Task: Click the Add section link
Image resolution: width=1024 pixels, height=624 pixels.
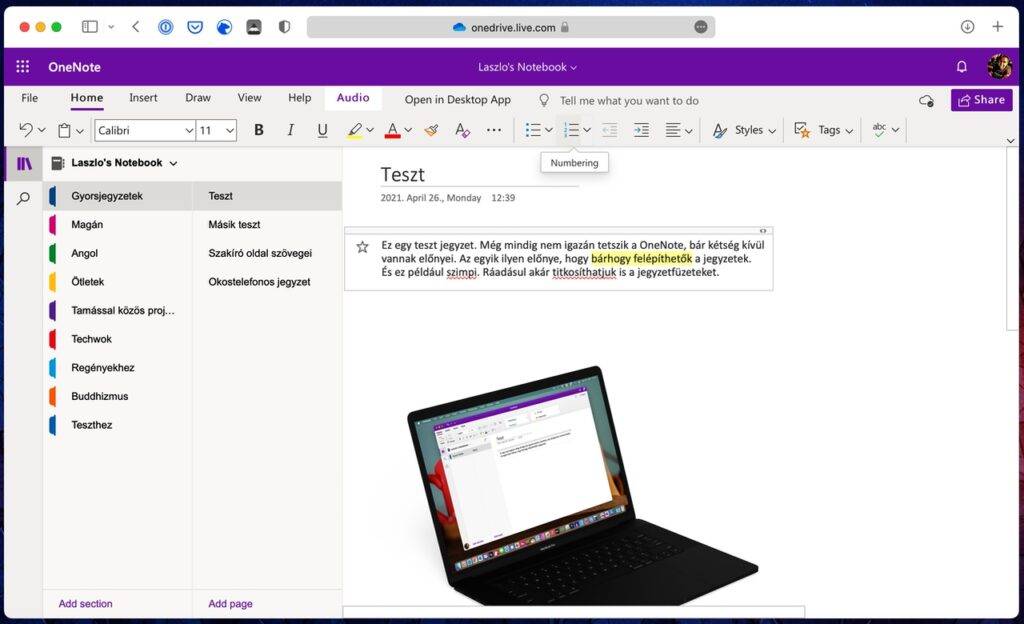Action: click(x=86, y=604)
